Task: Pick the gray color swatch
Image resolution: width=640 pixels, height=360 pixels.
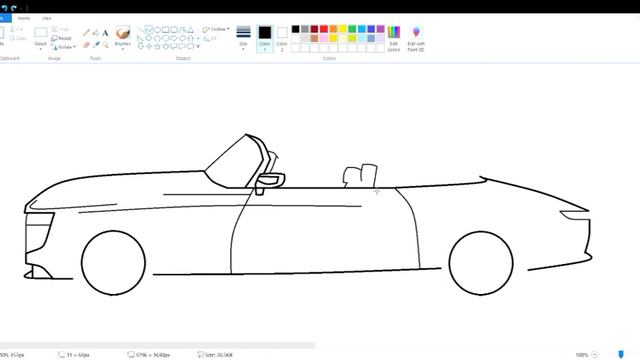Action: [305, 29]
